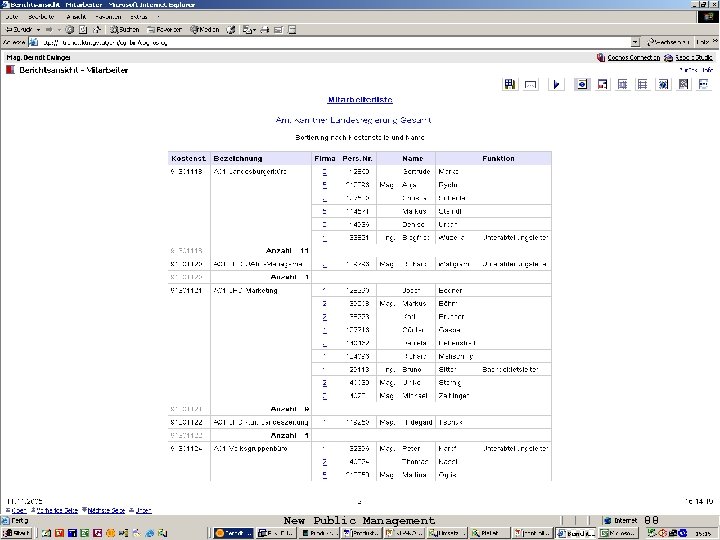This screenshot has height=540, width=720.
Task: Click the red Berichtsansicht report icon
Action: tap(11, 70)
